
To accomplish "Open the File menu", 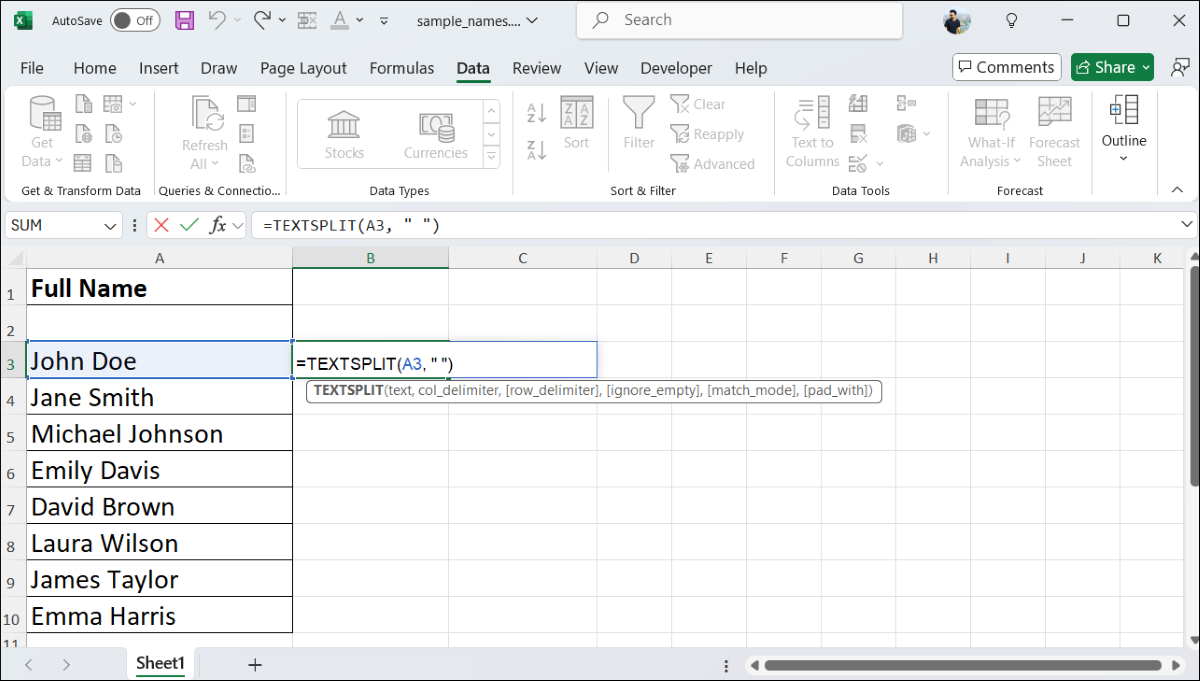I will tap(32, 68).
